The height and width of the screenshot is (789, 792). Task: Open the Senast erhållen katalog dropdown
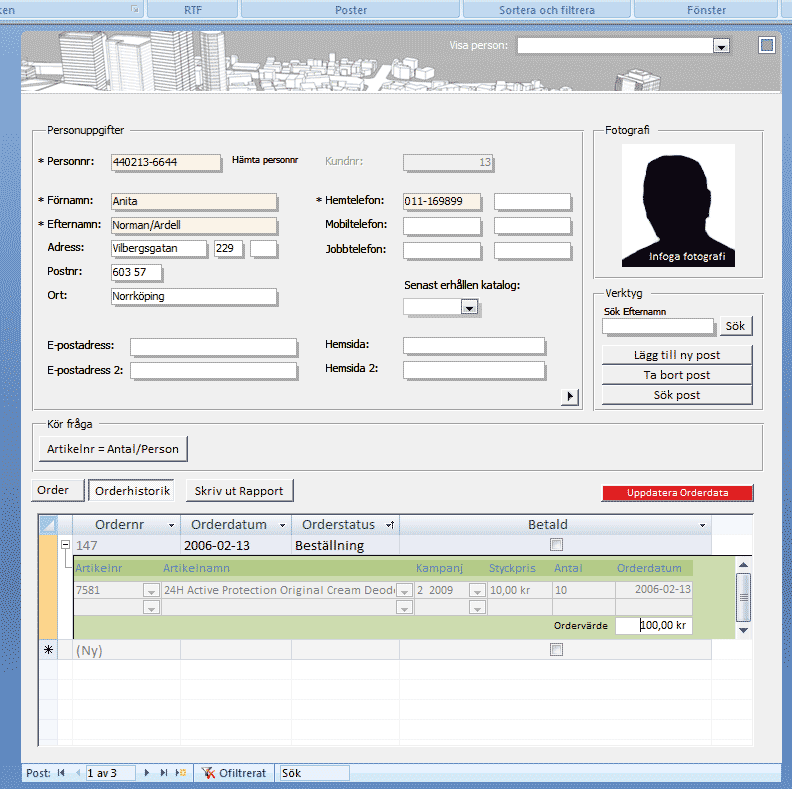pyautogui.click(x=469, y=307)
